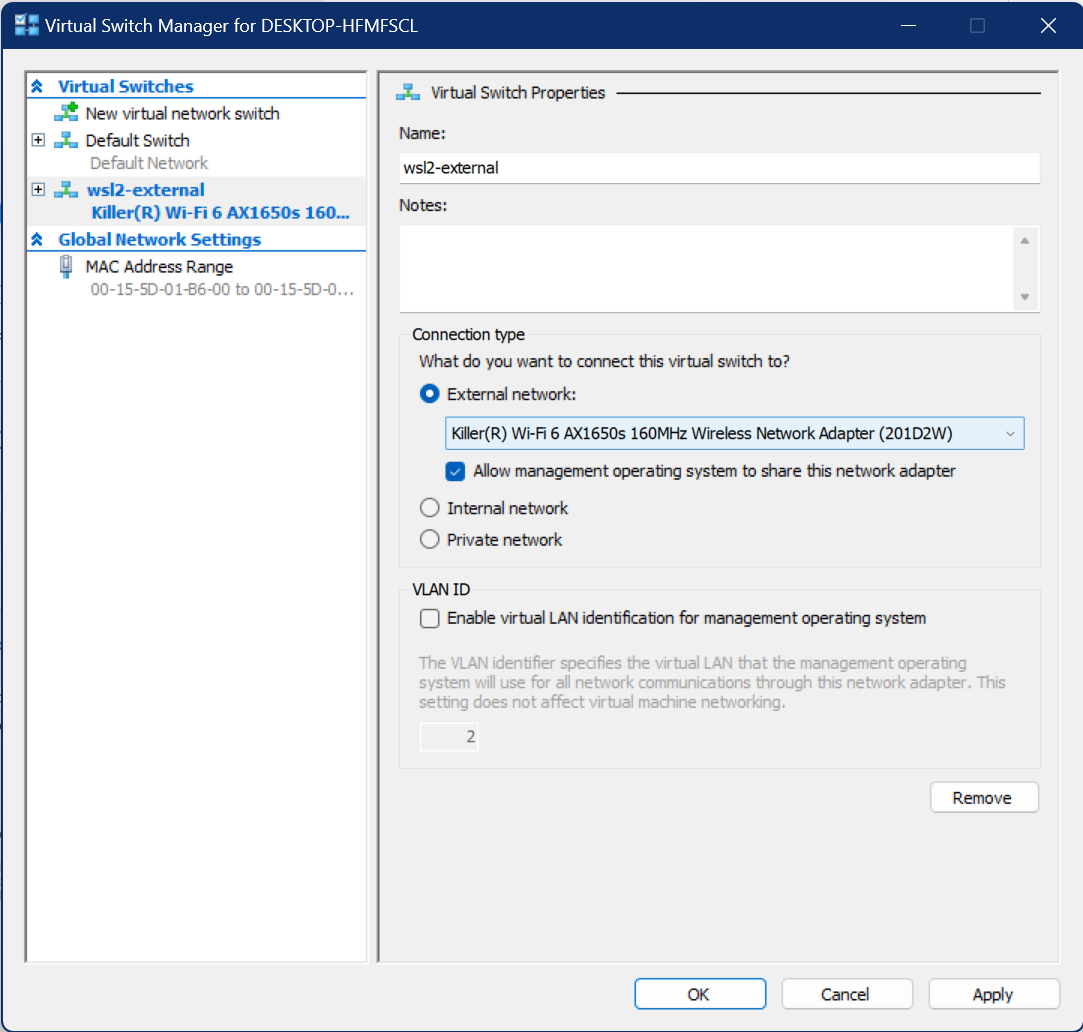Select the wsl2-external switch icon
This screenshot has height=1032, width=1083.
pos(65,189)
